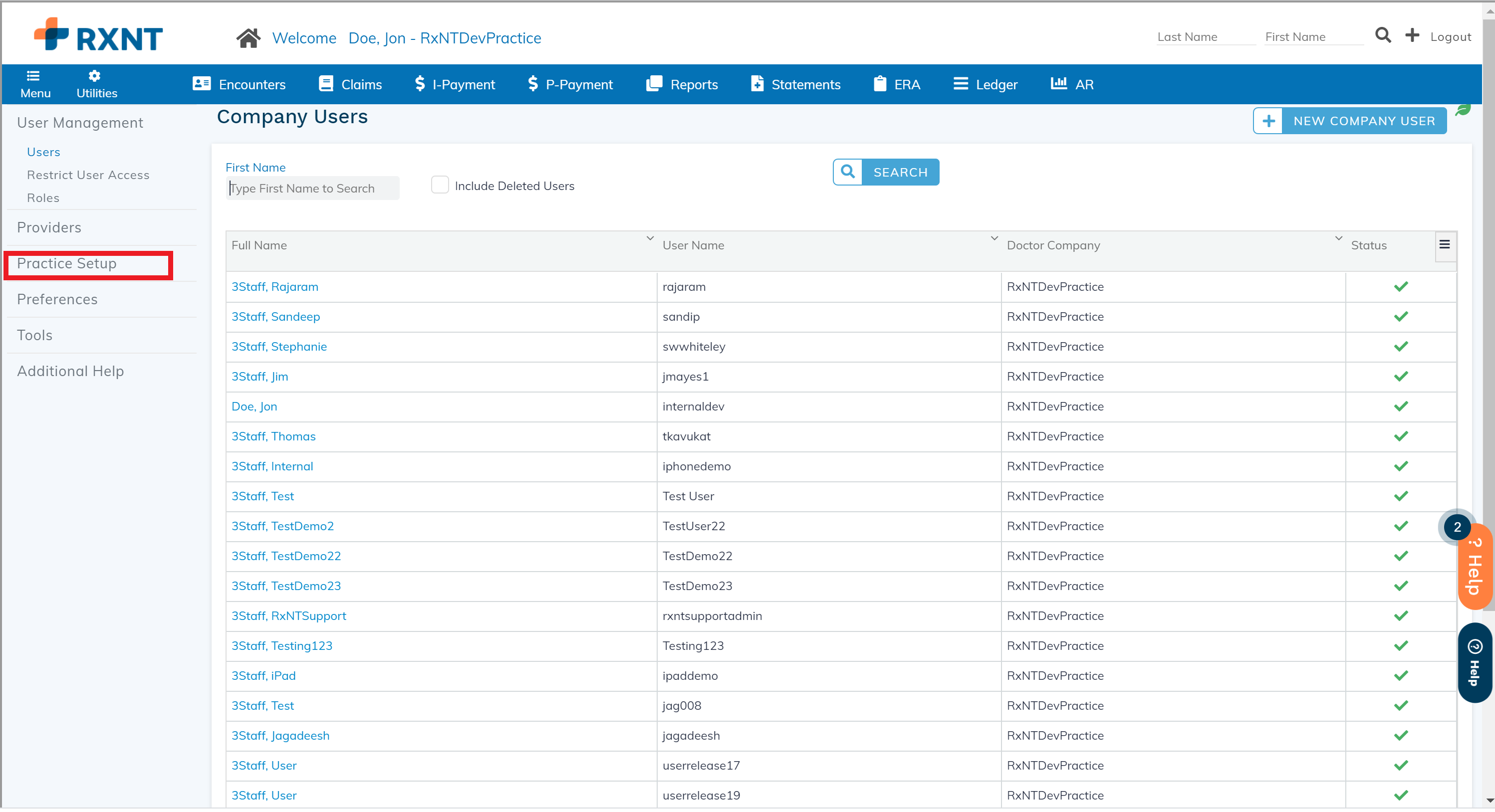Click the notification badge showing 2
1495x812 pixels.
click(1457, 528)
